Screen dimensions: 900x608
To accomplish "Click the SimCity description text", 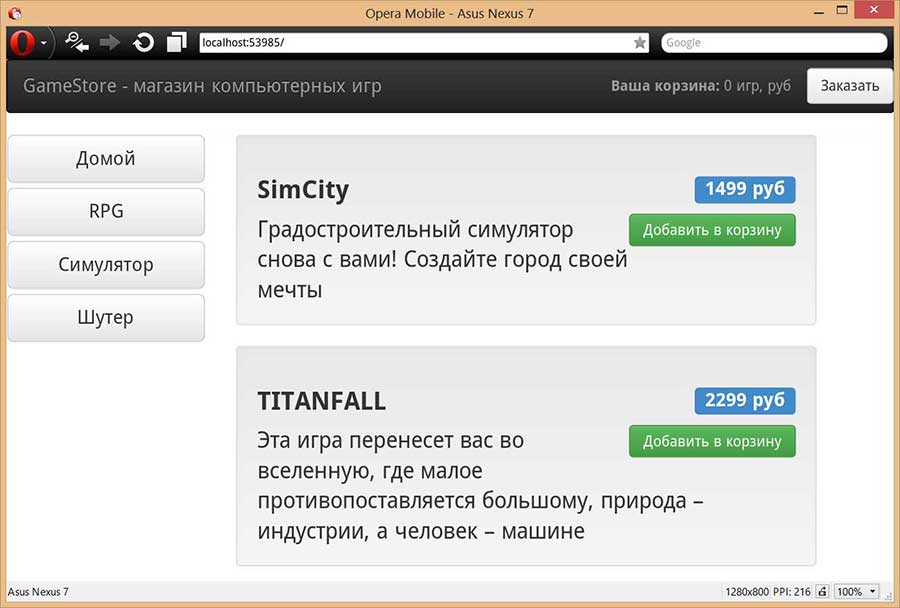I will 442,260.
